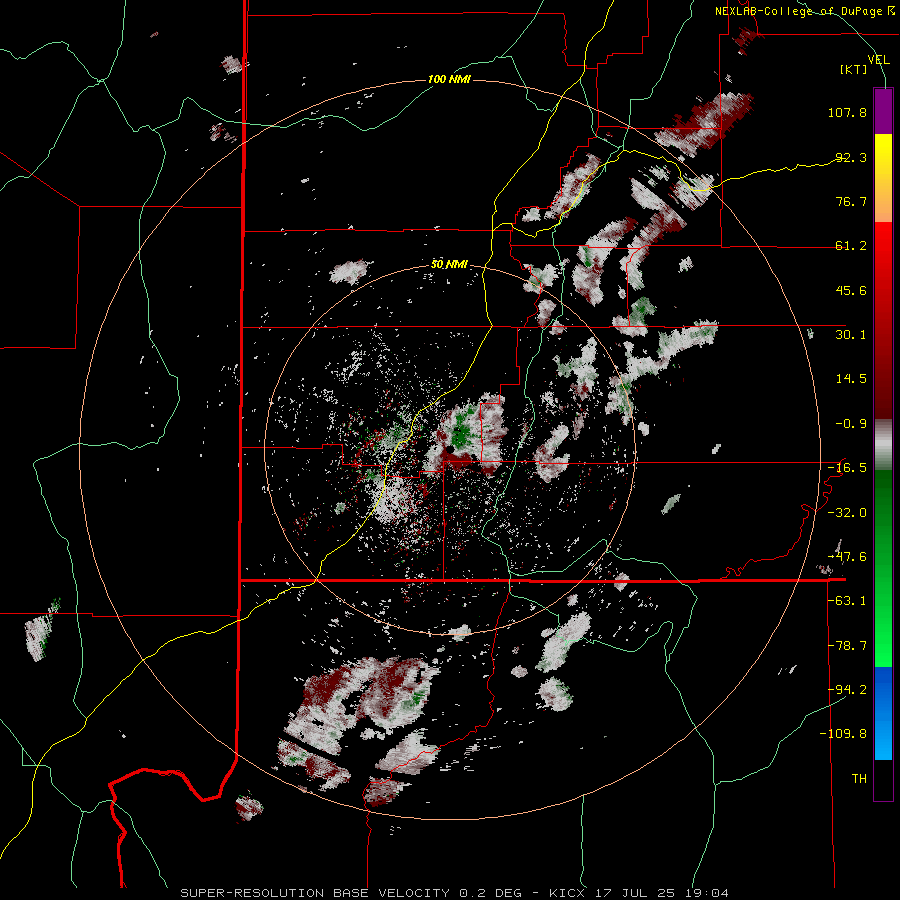Select the 76.7 value on the velocity scale
Screen dimensions: 900x900
tap(851, 201)
